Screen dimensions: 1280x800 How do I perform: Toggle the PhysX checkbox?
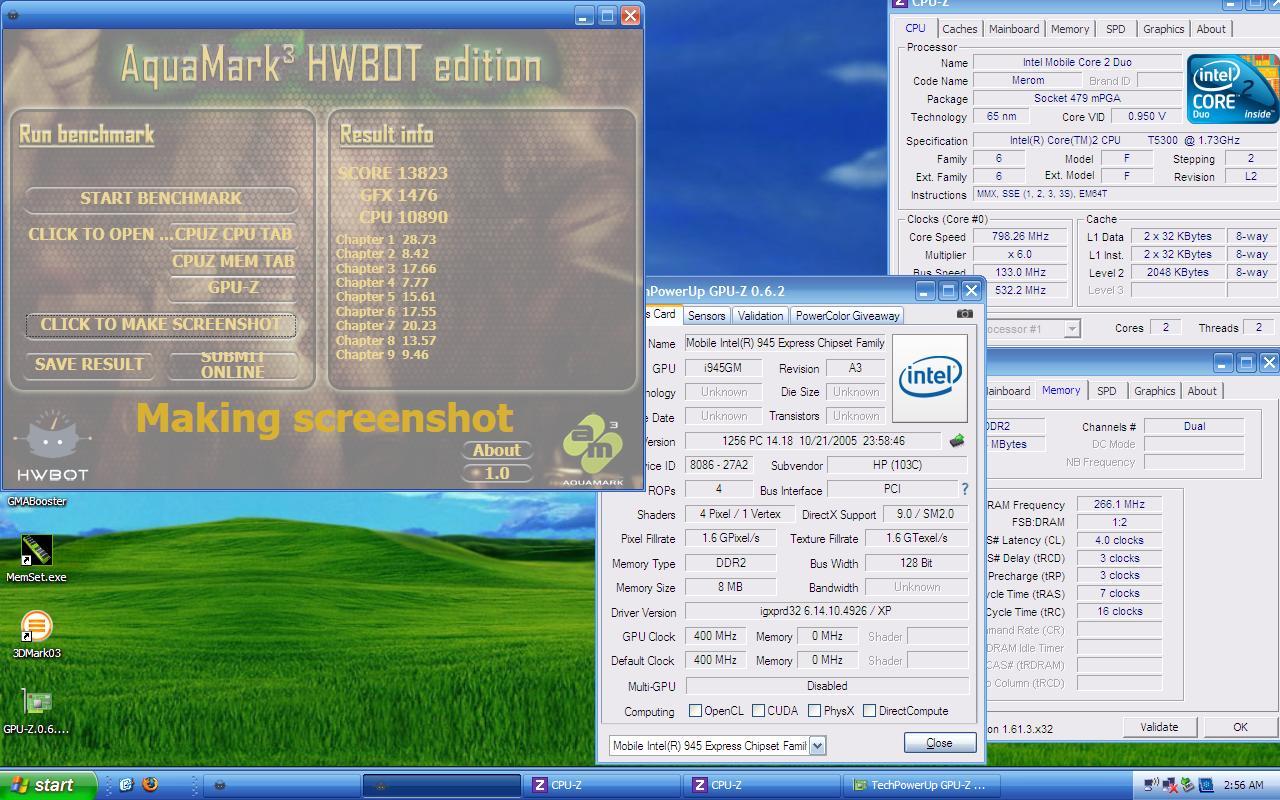click(x=814, y=711)
